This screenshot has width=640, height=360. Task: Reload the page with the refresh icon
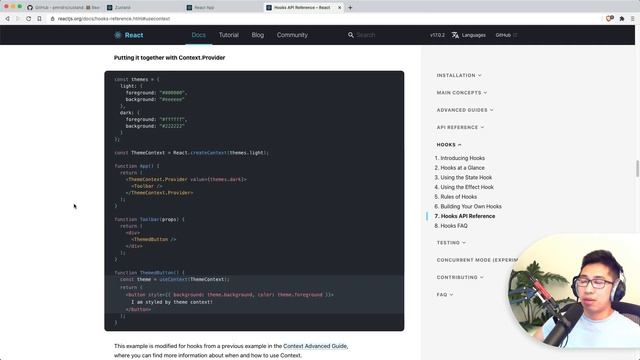click(29, 19)
